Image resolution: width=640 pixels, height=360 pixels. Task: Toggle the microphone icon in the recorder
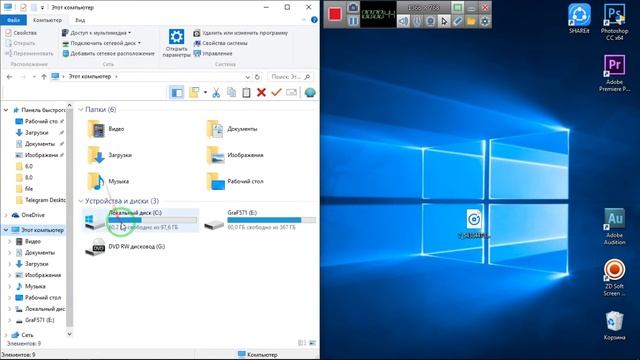pos(417,21)
